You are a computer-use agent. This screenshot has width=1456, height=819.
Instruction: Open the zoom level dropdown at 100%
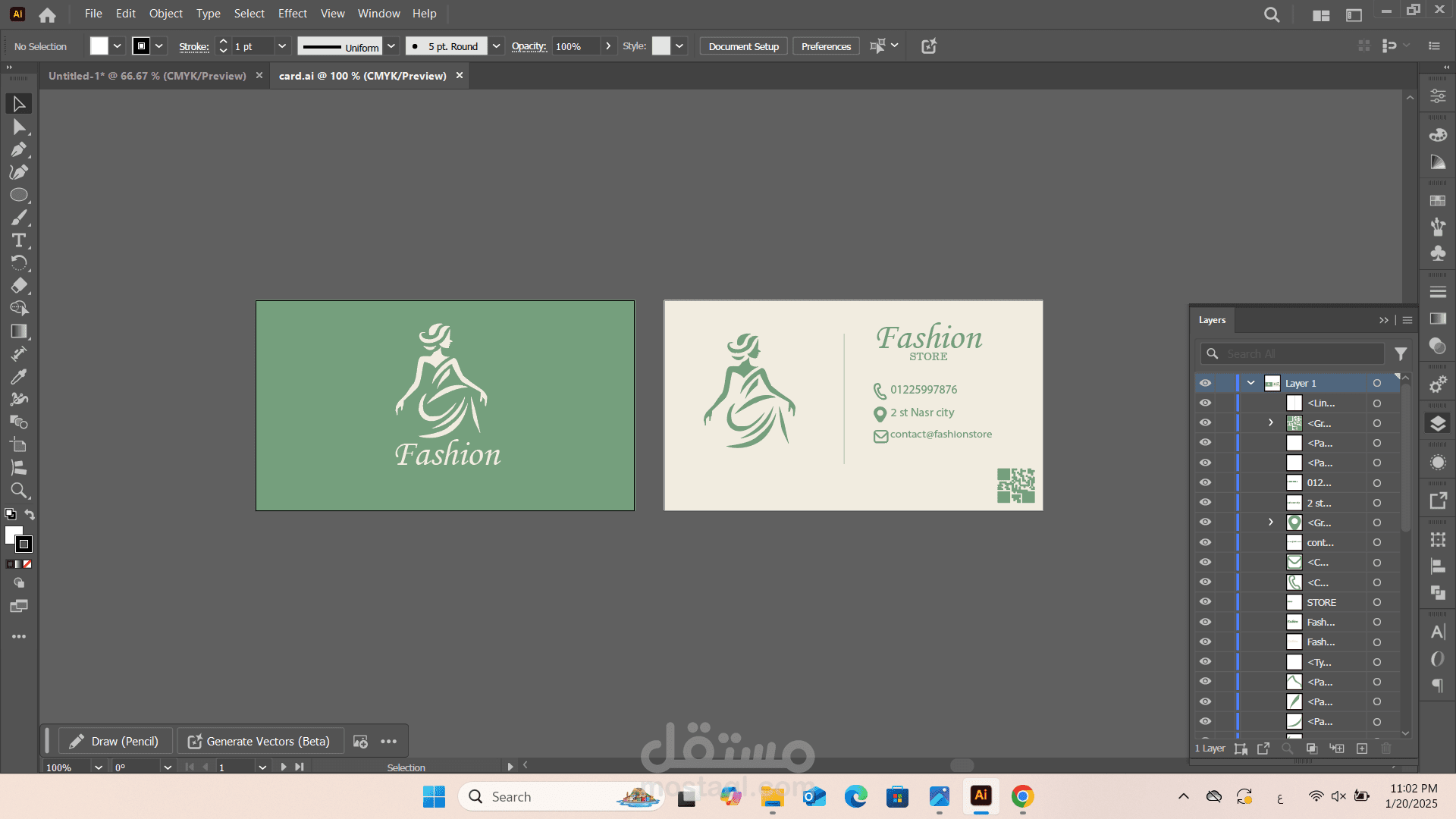(99, 767)
